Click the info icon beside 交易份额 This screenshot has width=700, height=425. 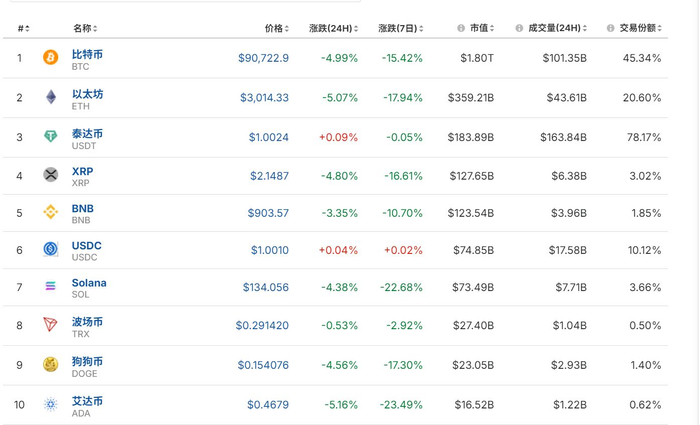[610, 28]
